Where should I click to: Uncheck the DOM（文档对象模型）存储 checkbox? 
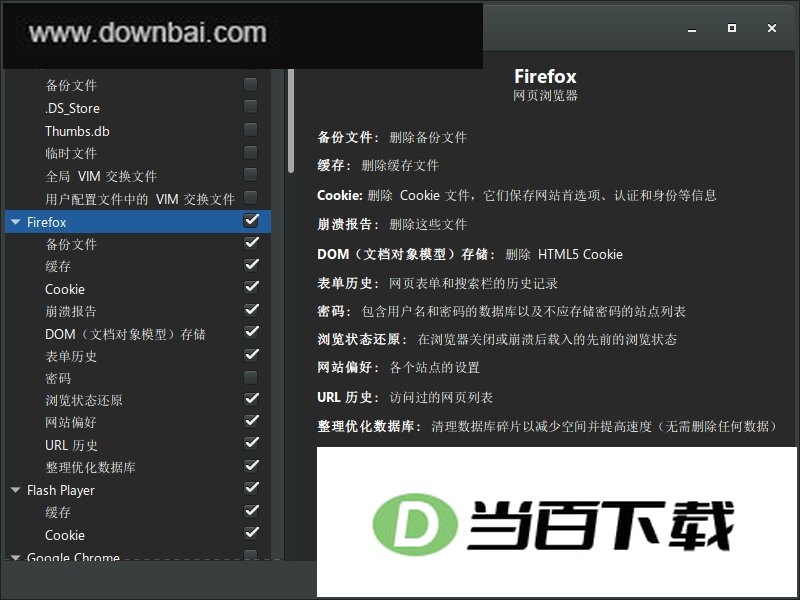(x=251, y=332)
